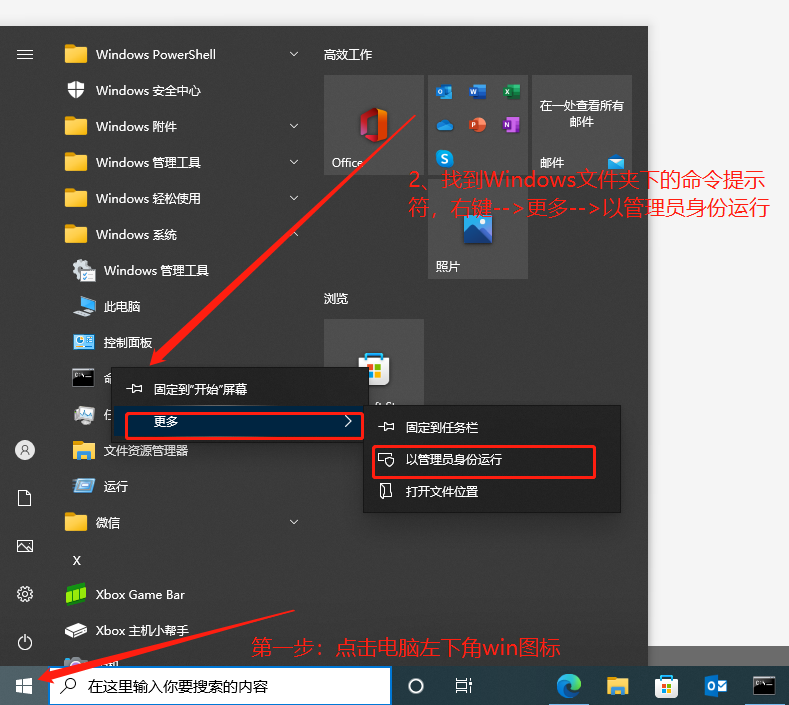Open File Explorer from taskbar
The width and height of the screenshot is (789, 705).
617,686
